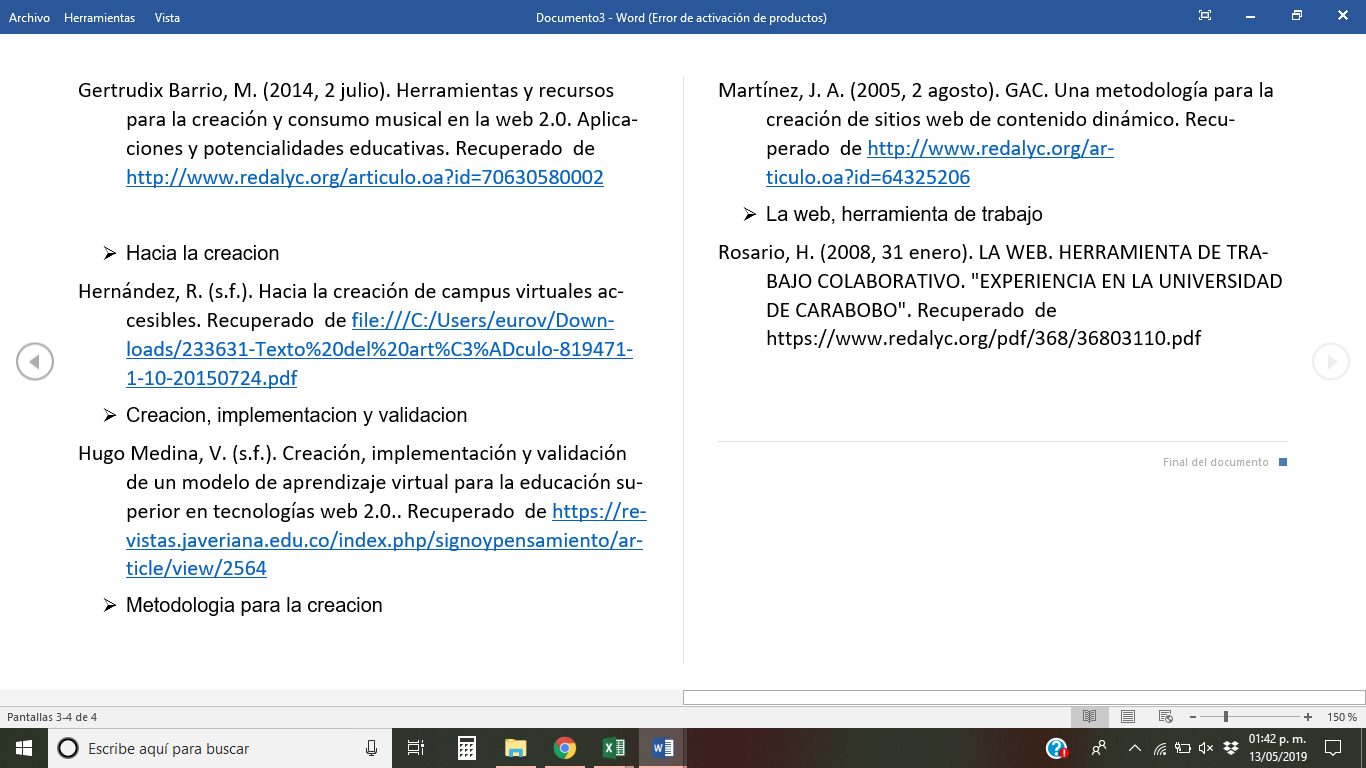This screenshot has width=1366, height=768.
Task: Open Google Chrome from the taskbar
Action: [x=565, y=748]
